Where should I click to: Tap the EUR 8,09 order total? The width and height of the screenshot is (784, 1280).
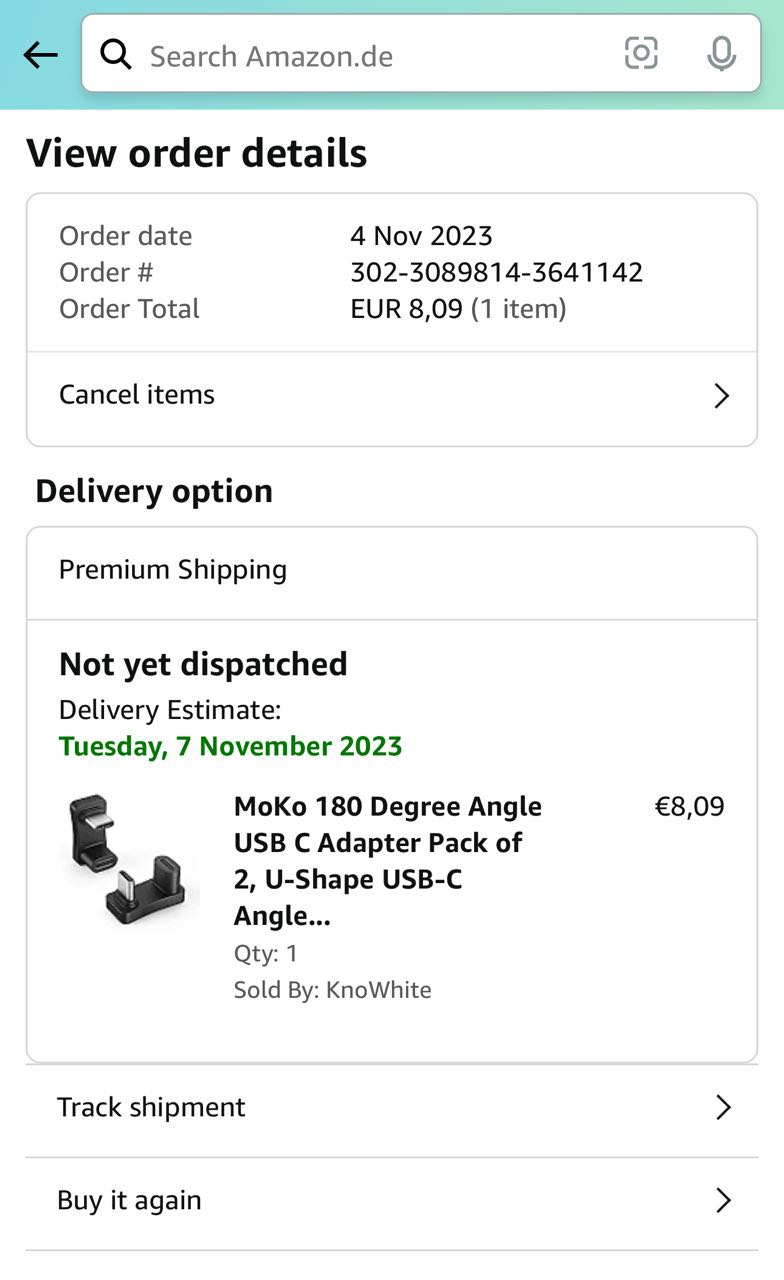click(406, 309)
